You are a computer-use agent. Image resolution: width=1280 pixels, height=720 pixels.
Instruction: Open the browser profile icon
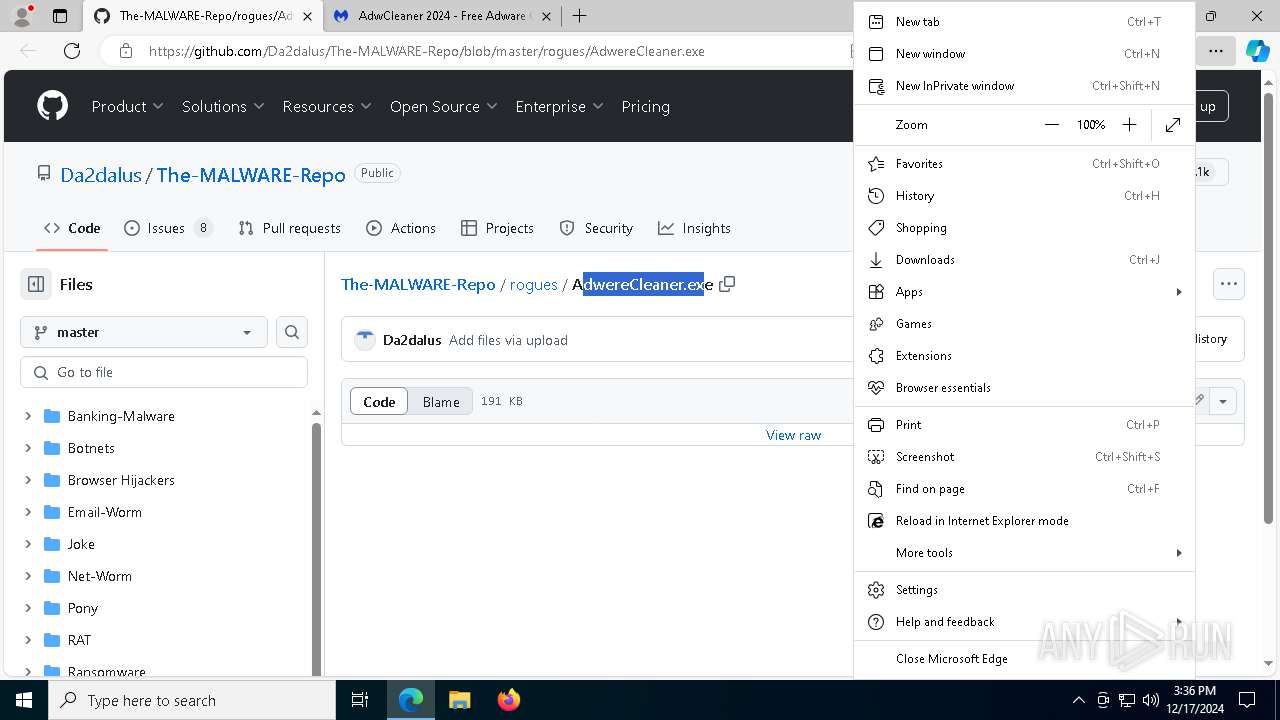(22, 16)
